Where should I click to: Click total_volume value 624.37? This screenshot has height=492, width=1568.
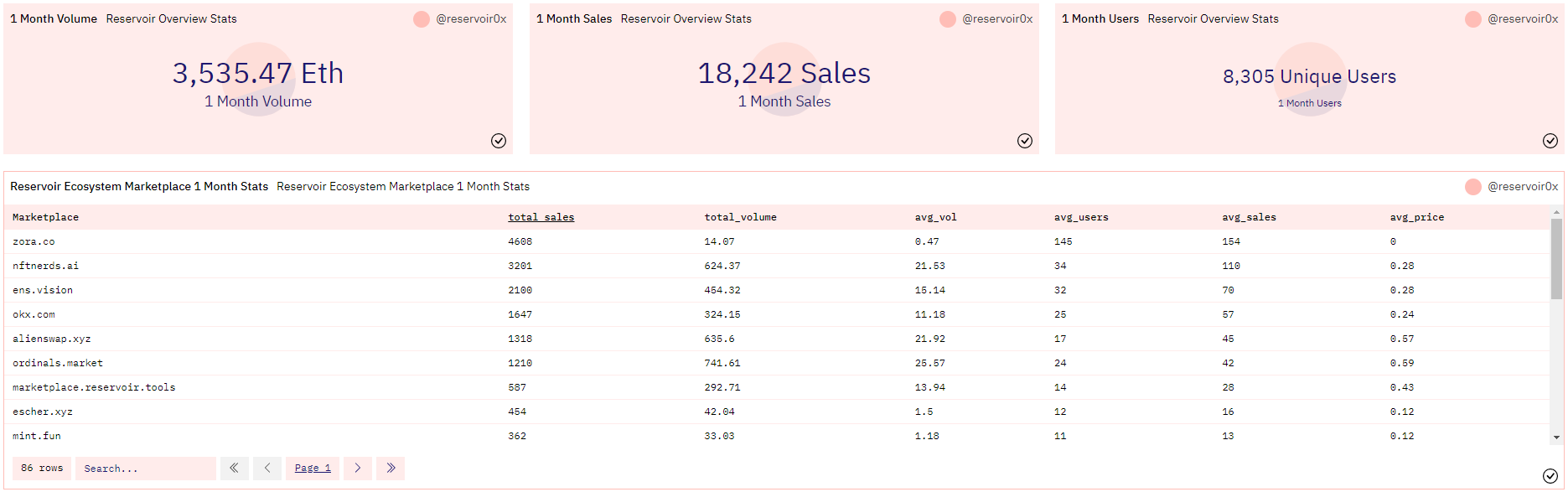point(722,266)
